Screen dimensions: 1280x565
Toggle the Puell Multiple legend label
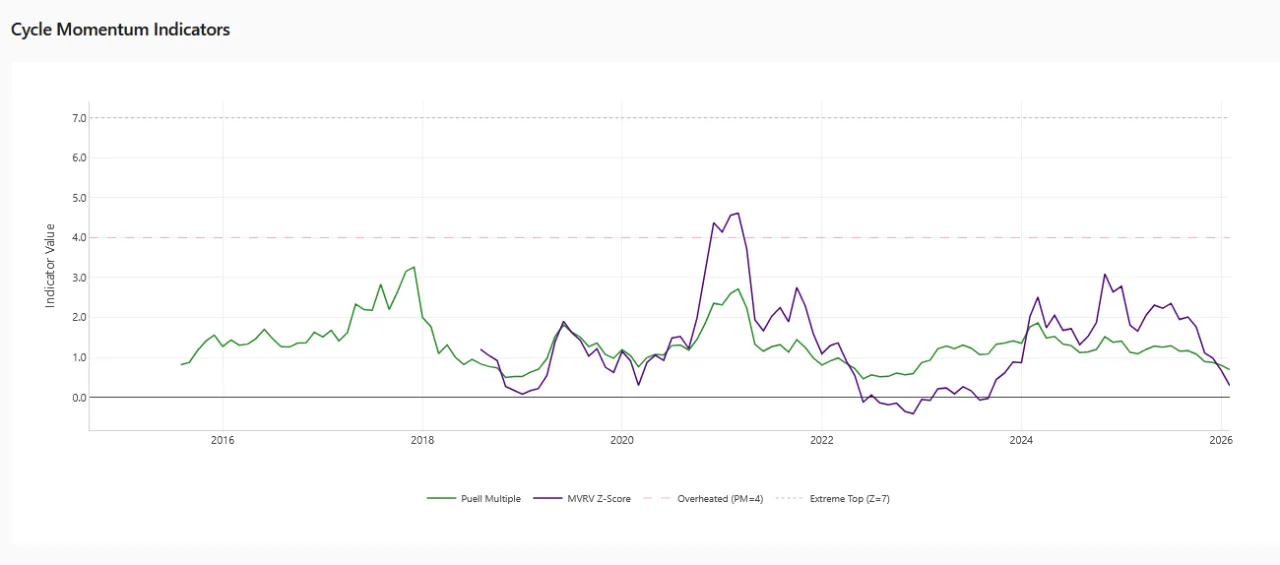tap(490, 498)
